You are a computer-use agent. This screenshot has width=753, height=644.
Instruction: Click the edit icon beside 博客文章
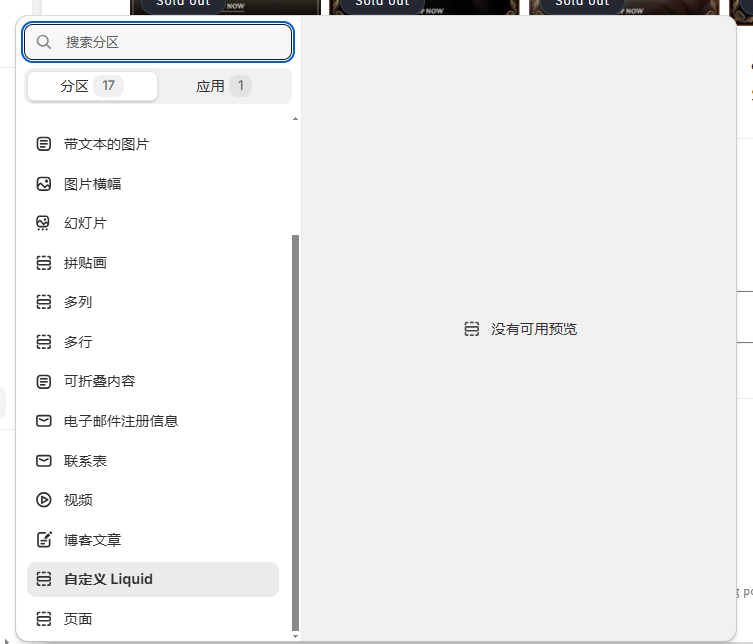pyautogui.click(x=44, y=540)
